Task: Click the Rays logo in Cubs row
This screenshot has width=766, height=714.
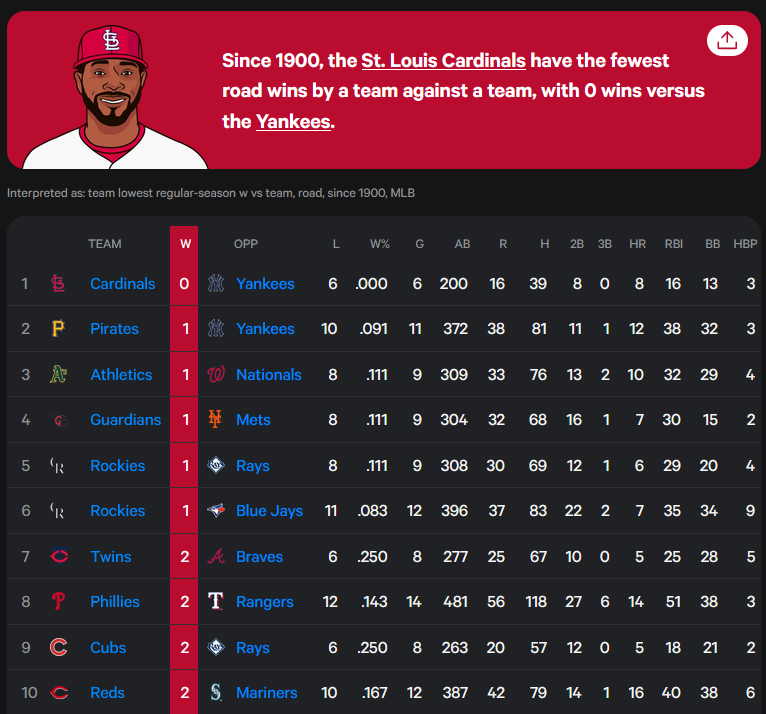Action: pyautogui.click(x=216, y=647)
